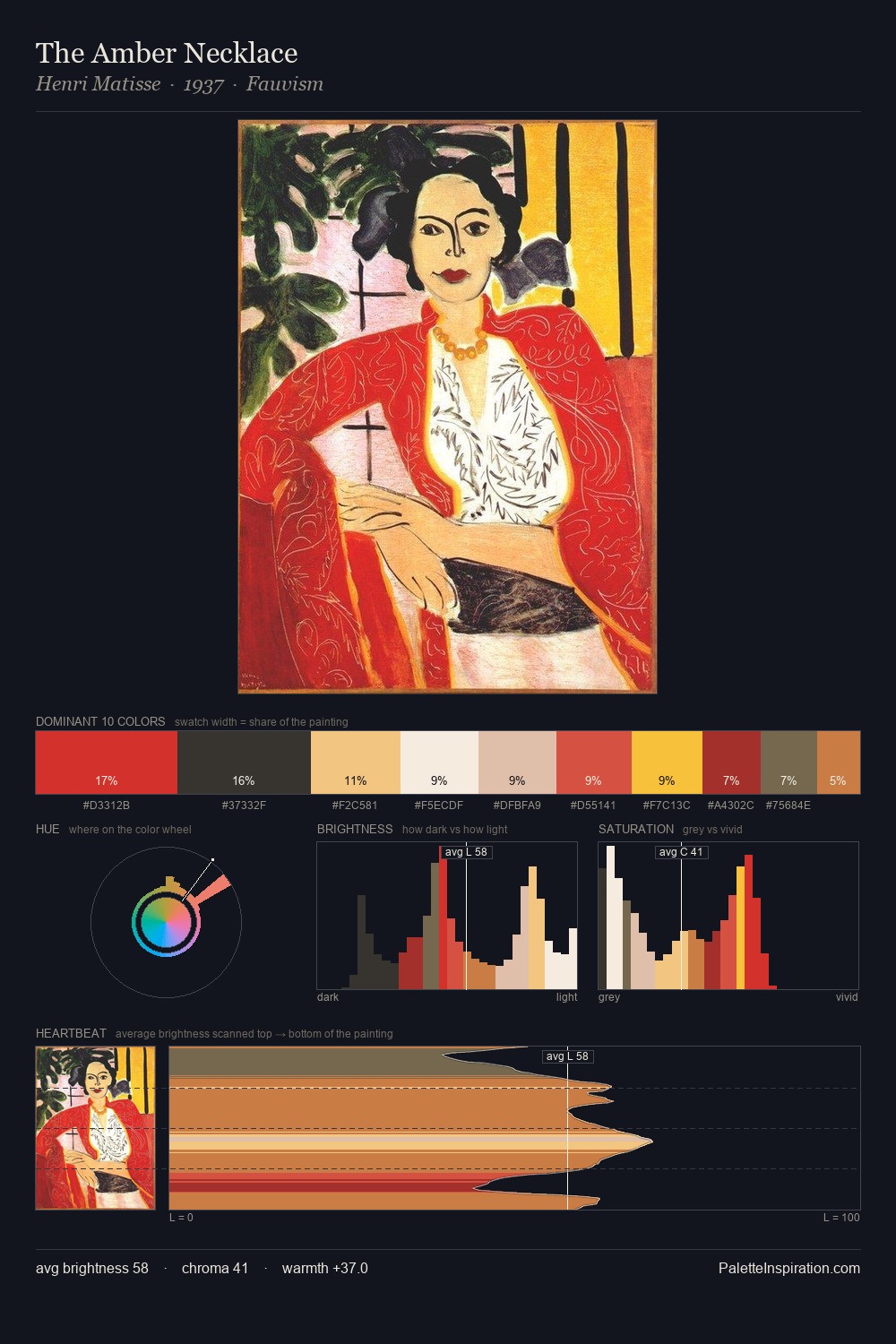The height and width of the screenshot is (1344, 896).
Task: Click the '#D3312B' hex code label
Action: 107,805
